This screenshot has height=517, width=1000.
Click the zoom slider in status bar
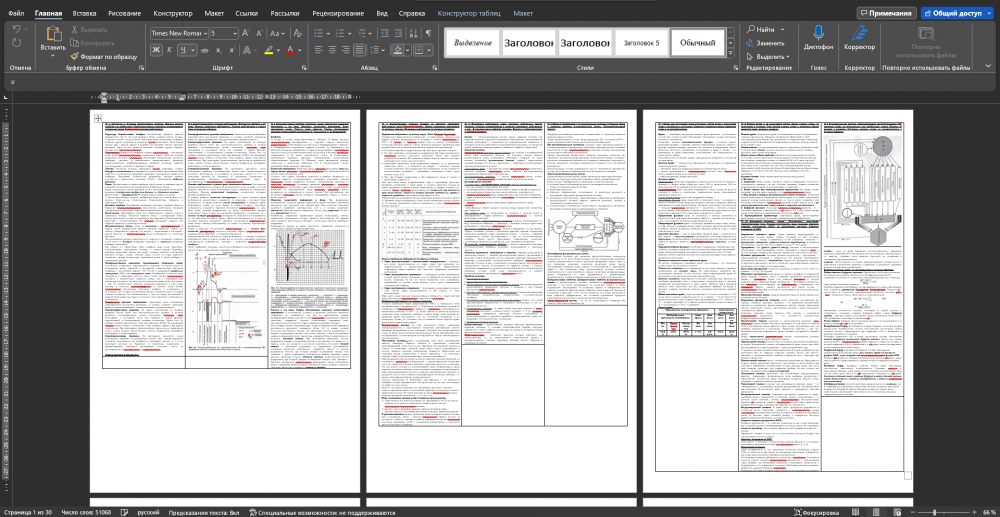click(x=934, y=512)
